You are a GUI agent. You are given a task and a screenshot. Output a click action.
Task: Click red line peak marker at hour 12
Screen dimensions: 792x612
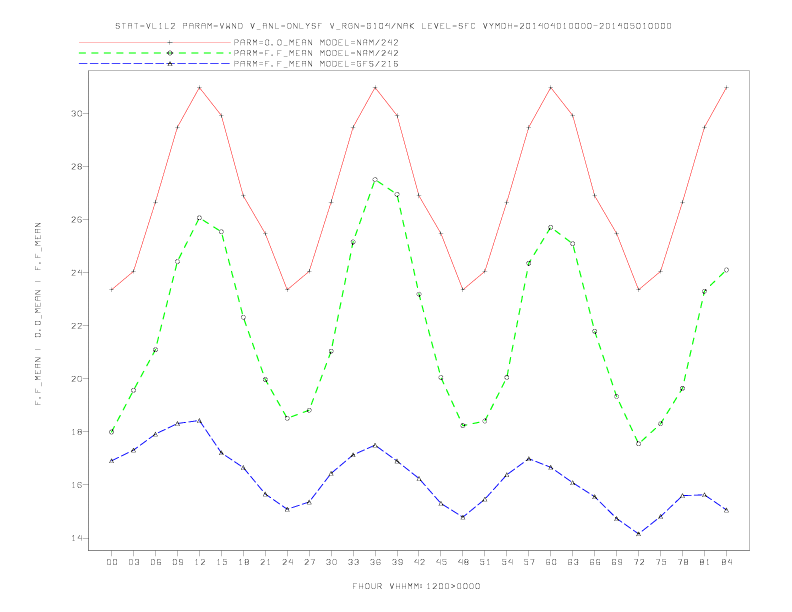[200, 88]
